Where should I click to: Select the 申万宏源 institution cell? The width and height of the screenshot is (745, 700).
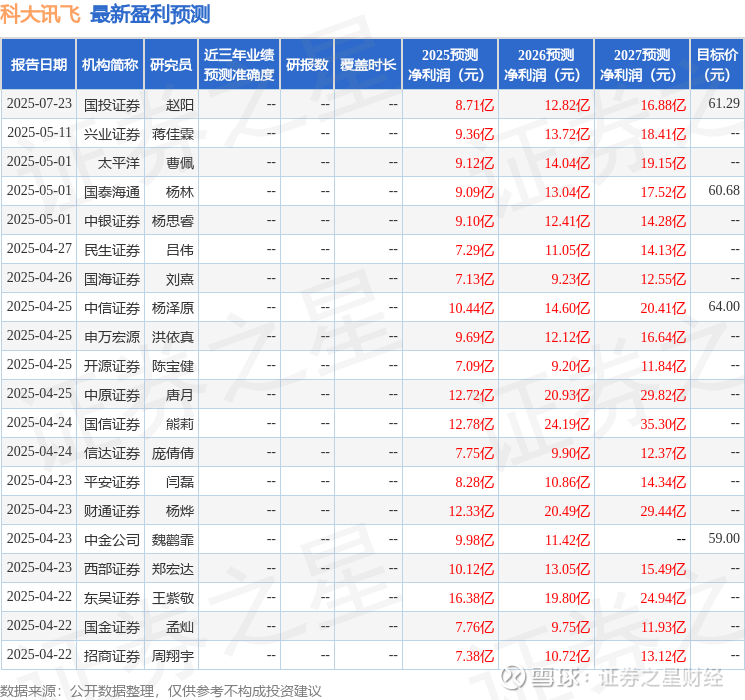[x=112, y=337]
